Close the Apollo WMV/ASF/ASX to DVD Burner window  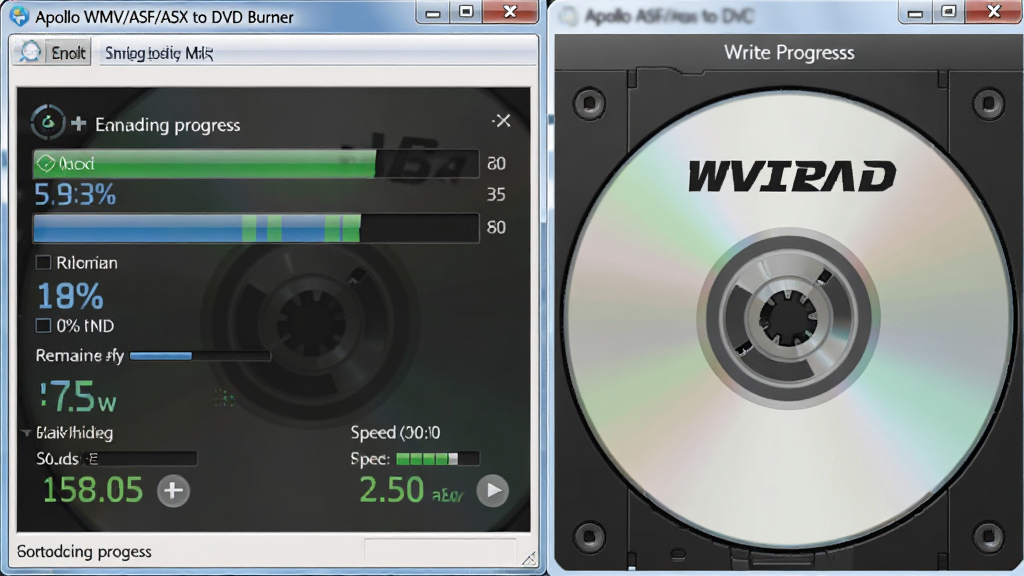pos(511,12)
